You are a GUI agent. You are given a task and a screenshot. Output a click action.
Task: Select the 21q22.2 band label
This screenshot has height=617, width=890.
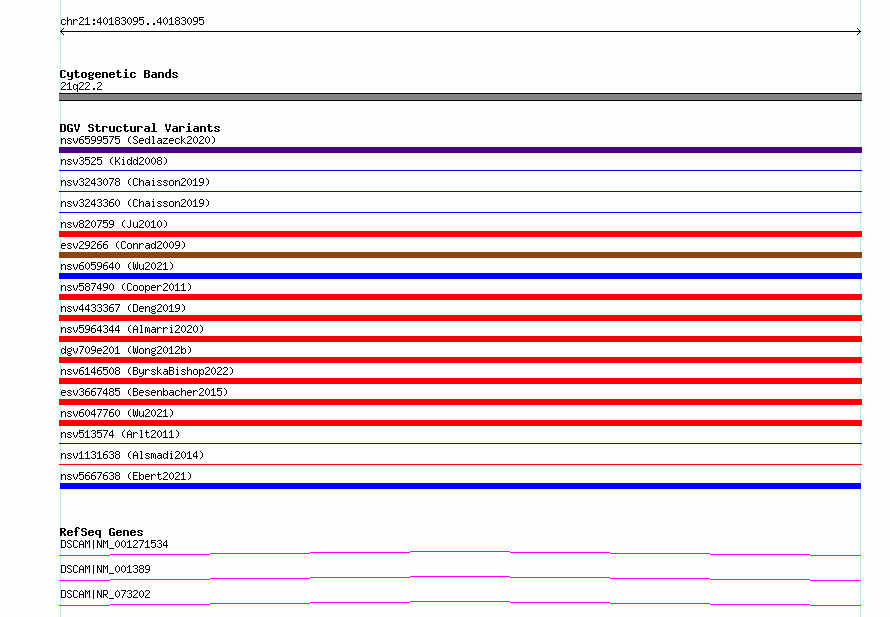(81, 86)
